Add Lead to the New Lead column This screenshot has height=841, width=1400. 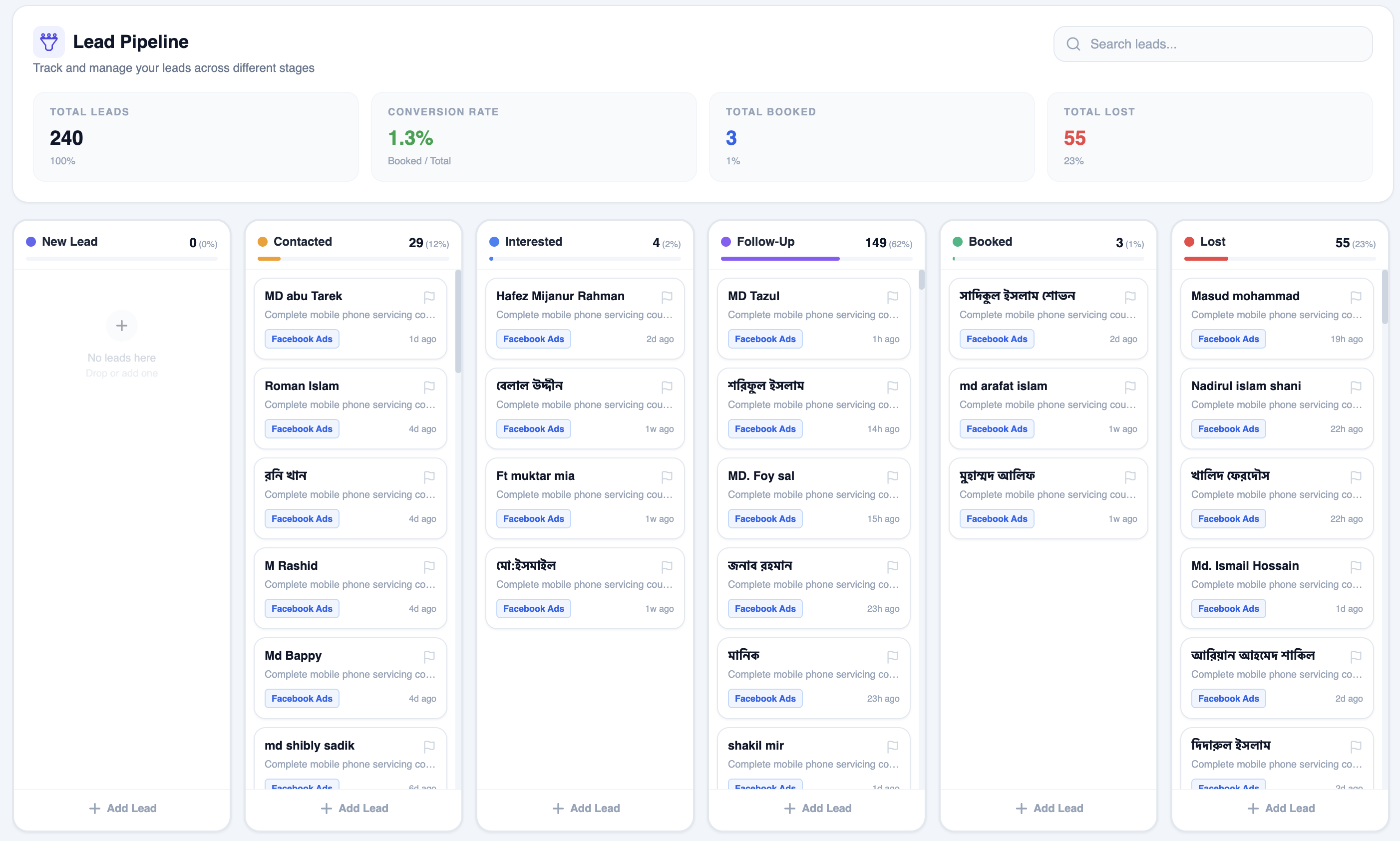point(122,808)
